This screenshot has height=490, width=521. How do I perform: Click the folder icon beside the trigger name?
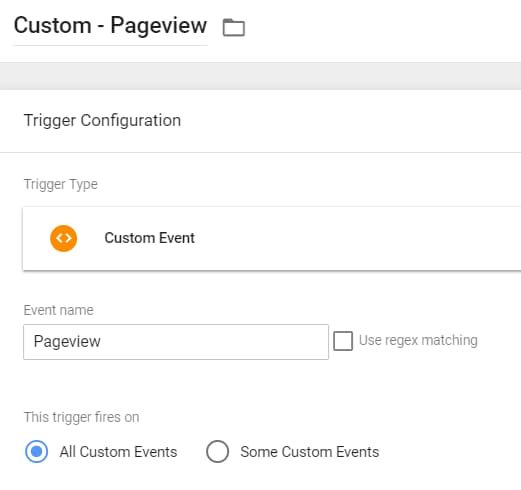coord(234,27)
